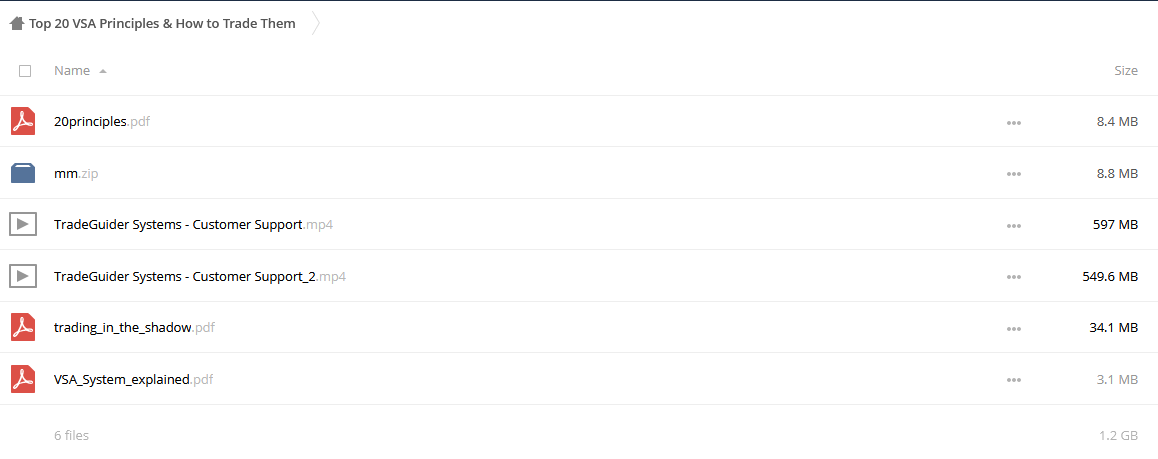The image size is (1158, 459).
Task: Open the 20principles.pdf file link
Action: pyautogui.click(x=102, y=122)
